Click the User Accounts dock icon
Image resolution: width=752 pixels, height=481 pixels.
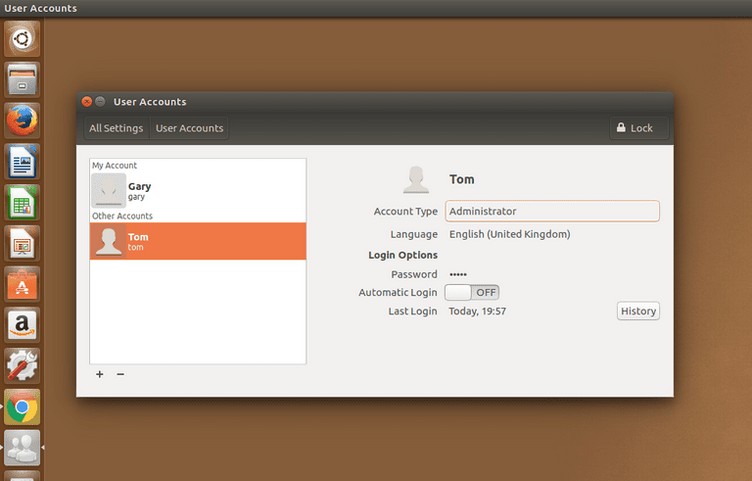(22, 448)
